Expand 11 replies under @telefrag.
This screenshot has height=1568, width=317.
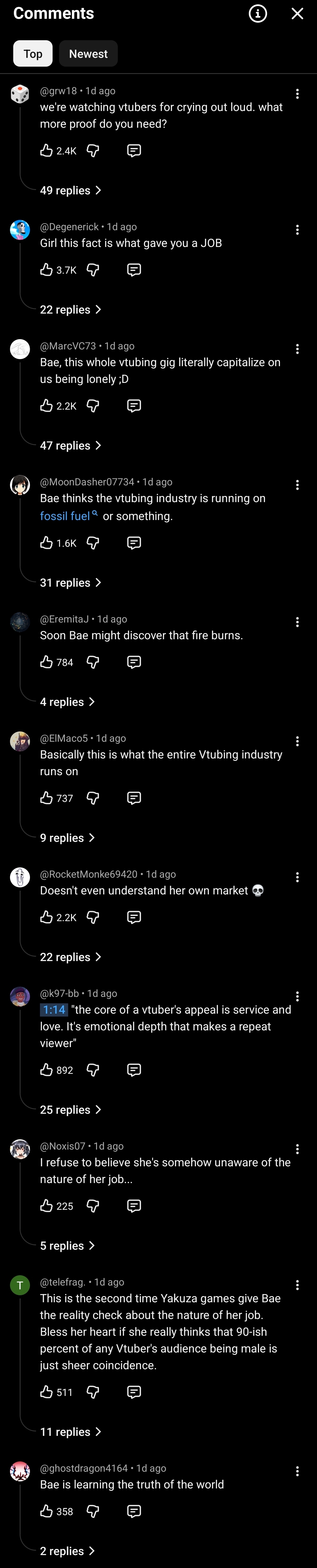point(71,1432)
